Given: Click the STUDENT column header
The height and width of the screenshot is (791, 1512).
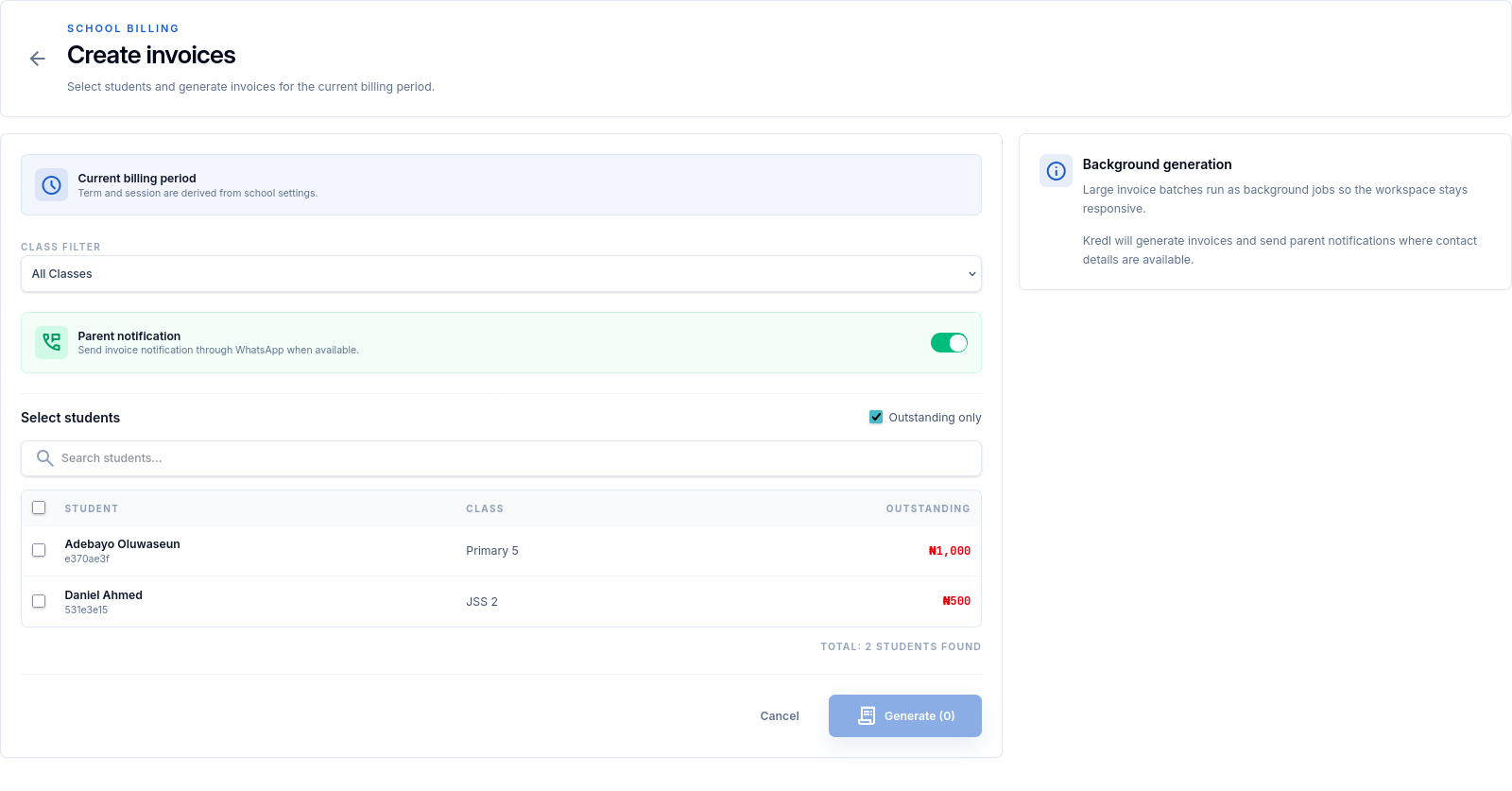Looking at the screenshot, I should point(92,508).
